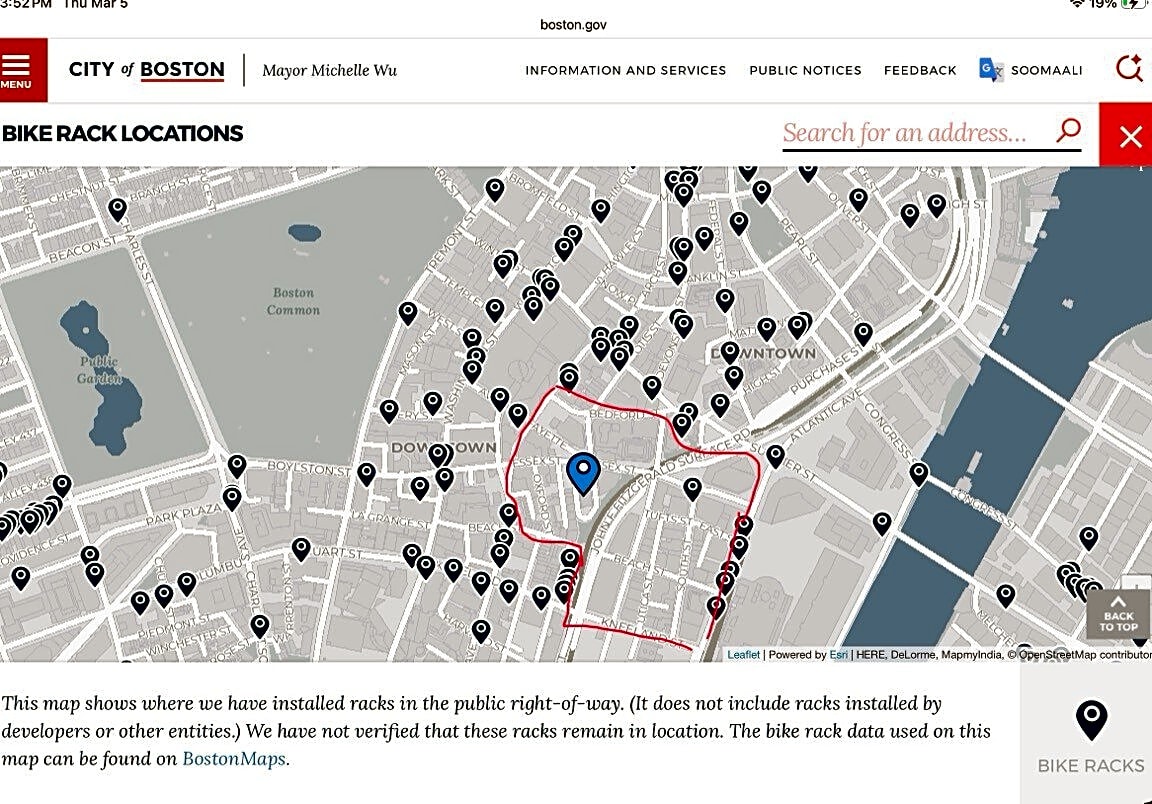Click the City of Boston logo

(146, 70)
